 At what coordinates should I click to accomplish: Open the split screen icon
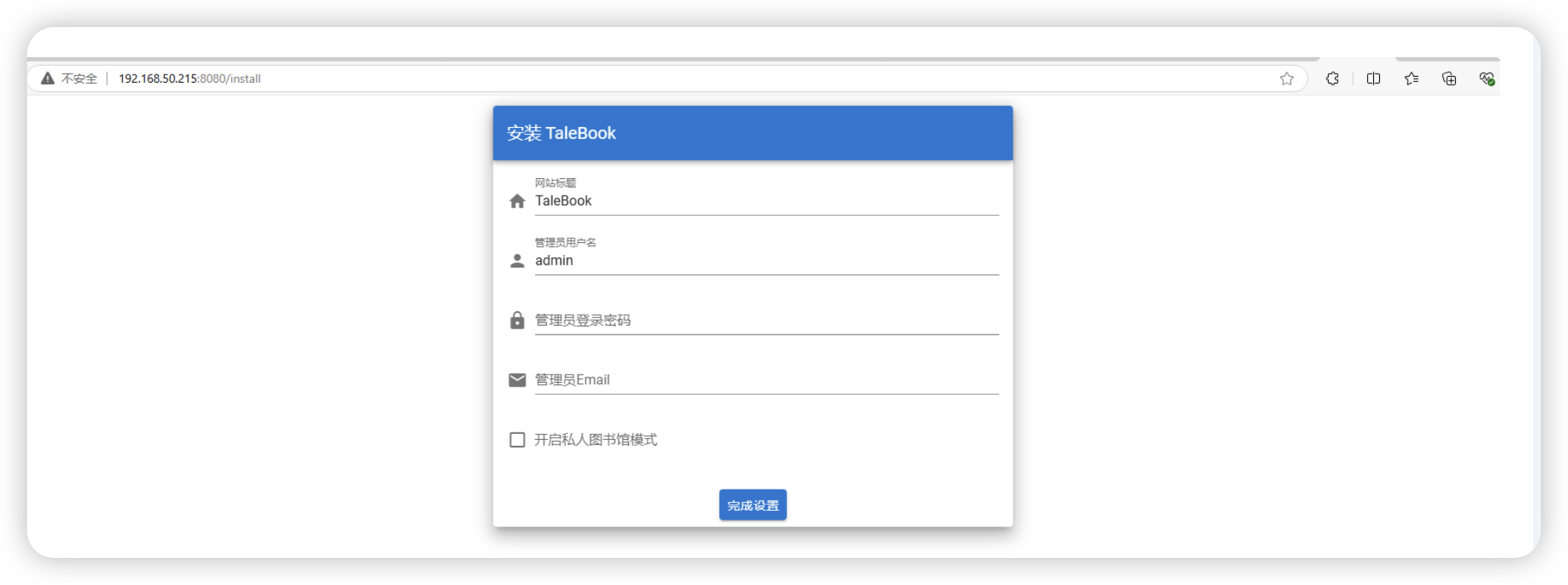tap(1373, 78)
